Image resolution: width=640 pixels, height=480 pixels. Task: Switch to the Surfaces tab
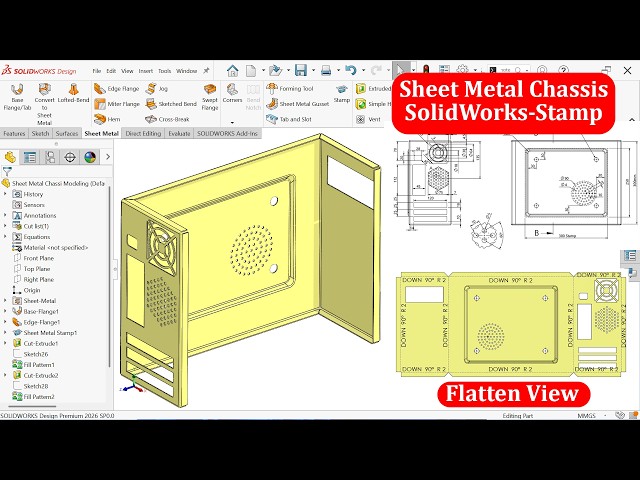[67, 133]
